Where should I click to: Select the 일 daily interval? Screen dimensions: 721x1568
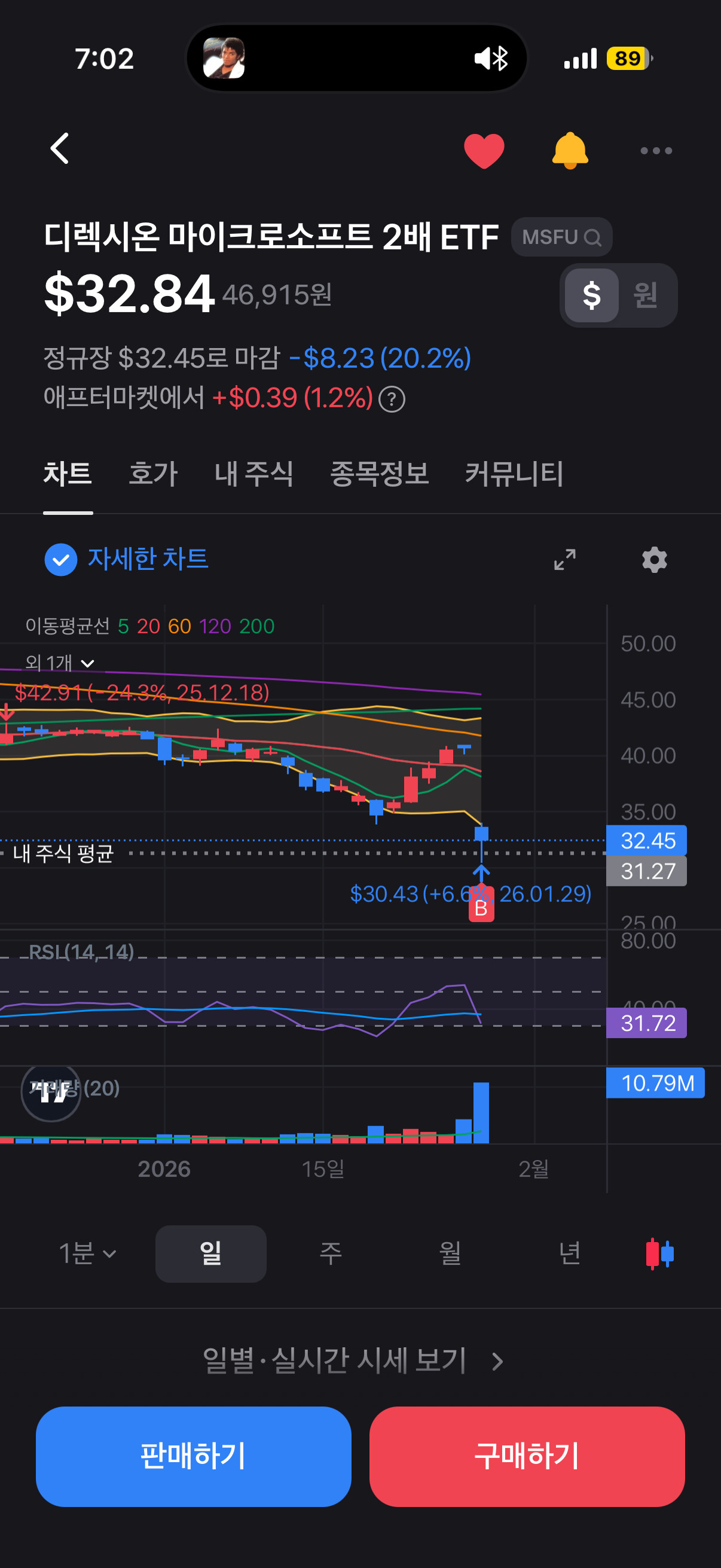[210, 1253]
